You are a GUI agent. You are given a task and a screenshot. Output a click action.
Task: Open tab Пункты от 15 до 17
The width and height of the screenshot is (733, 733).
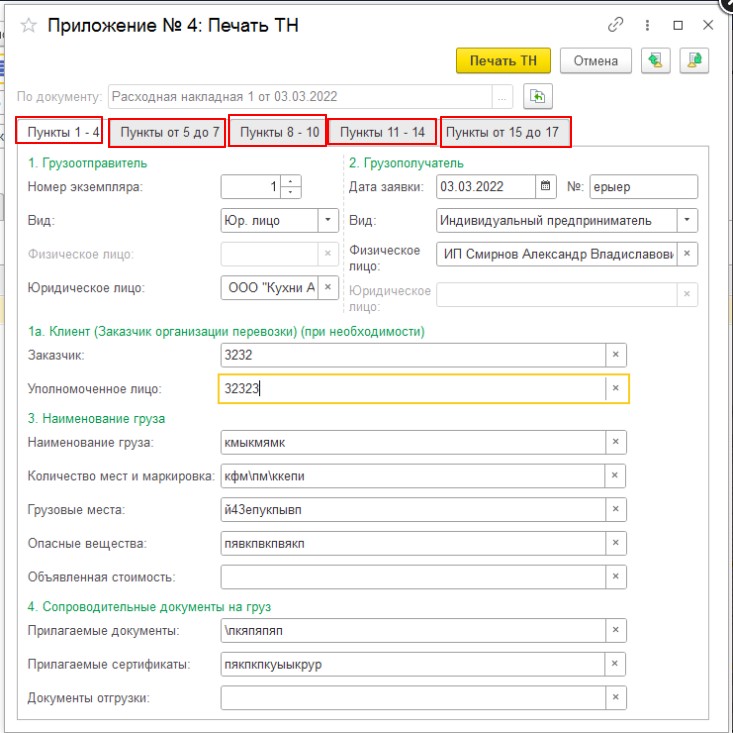(x=505, y=132)
